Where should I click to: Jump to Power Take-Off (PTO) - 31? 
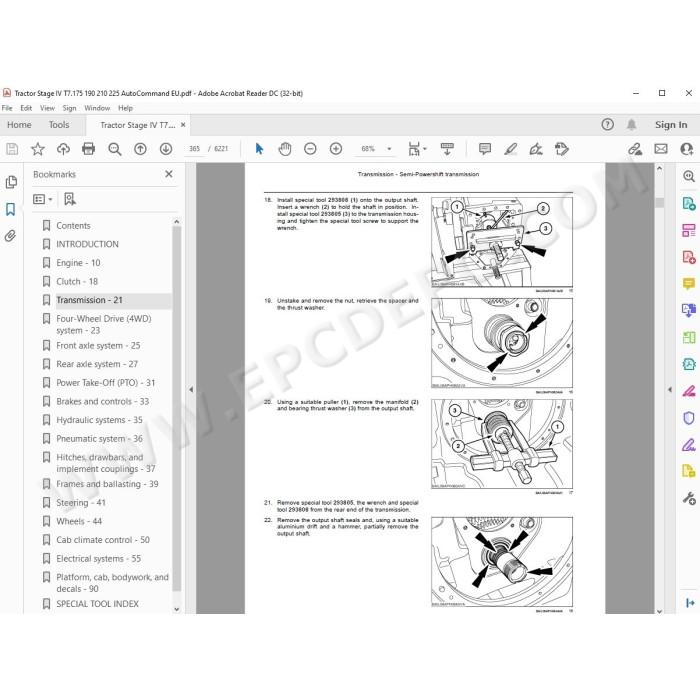[106, 383]
